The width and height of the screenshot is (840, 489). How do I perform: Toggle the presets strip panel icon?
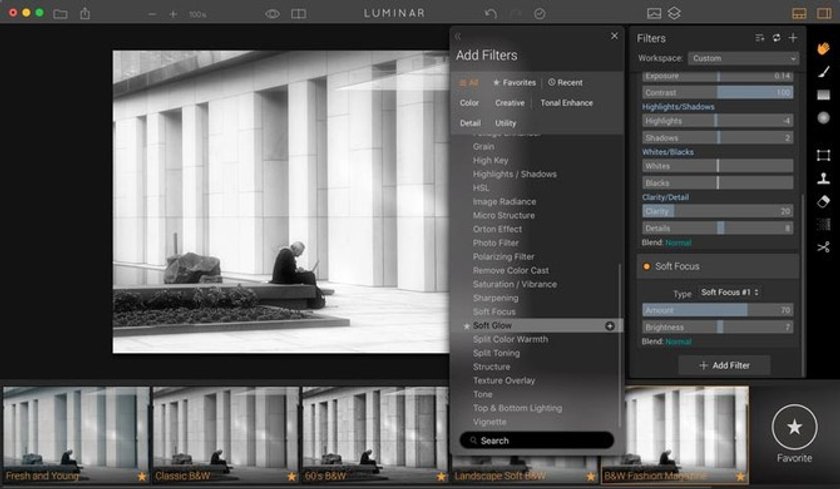coord(799,13)
